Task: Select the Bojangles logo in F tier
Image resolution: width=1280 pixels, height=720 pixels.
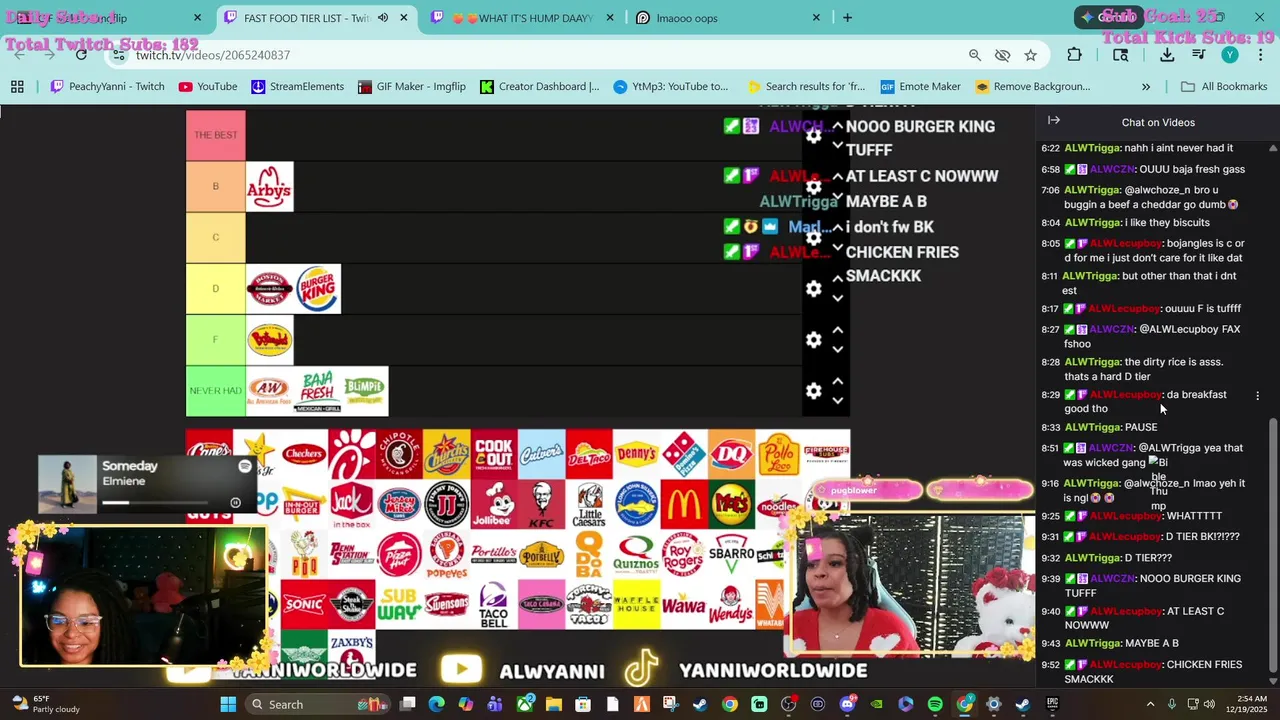Action: [x=269, y=340]
